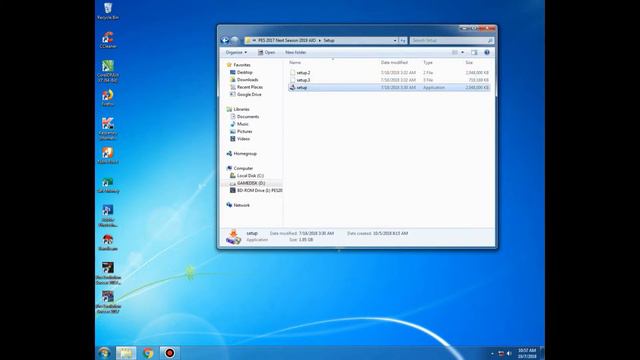
Task: Click PES 2017 Next Season breadcrumb
Action: pos(287,40)
